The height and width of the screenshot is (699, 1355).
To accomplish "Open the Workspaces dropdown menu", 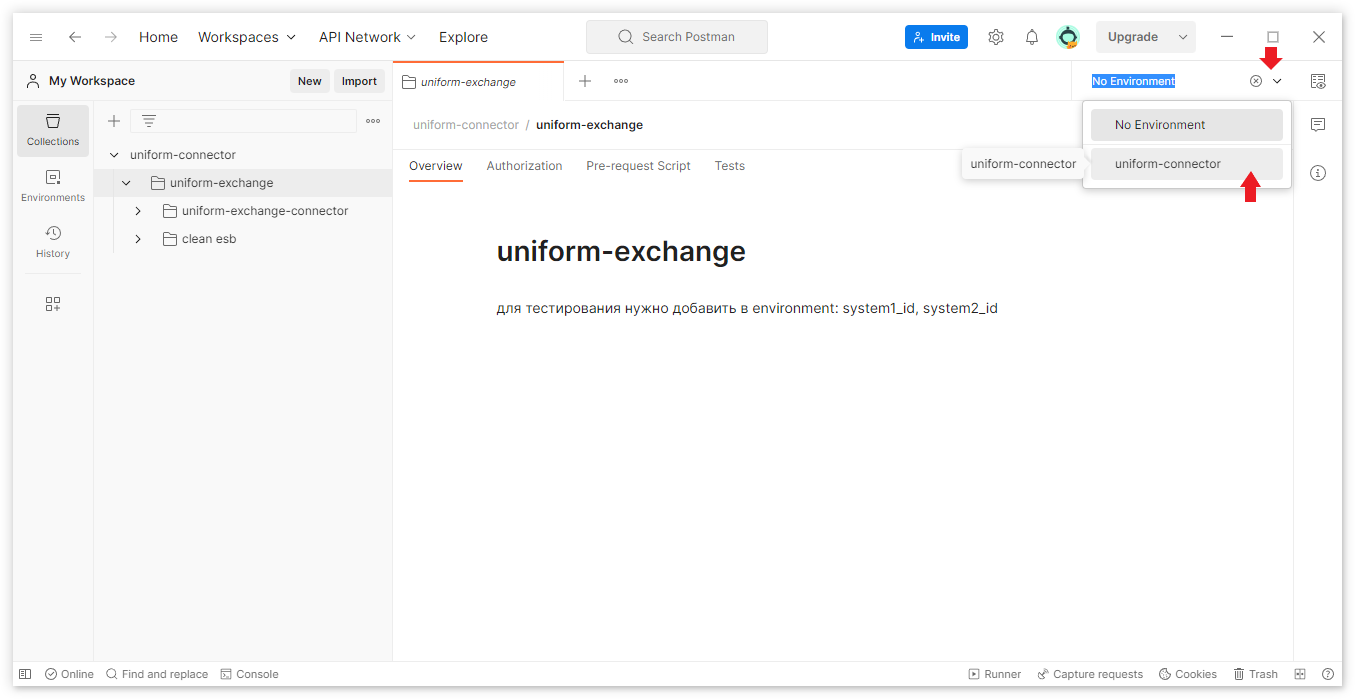I will 247,37.
